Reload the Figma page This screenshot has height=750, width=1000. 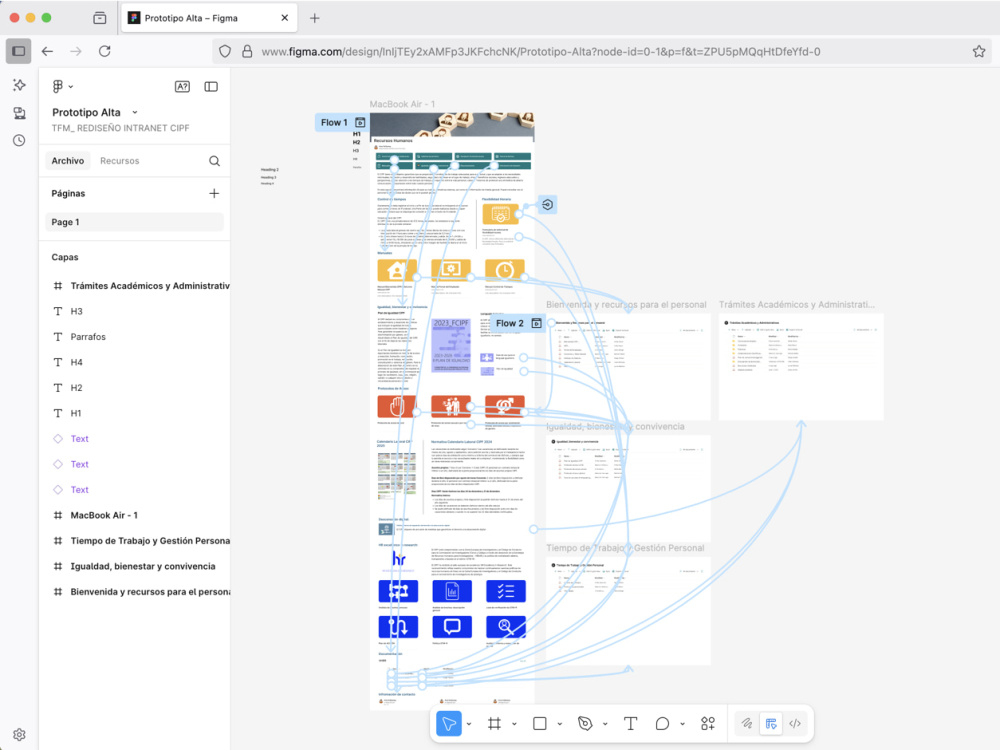tap(105, 51)
